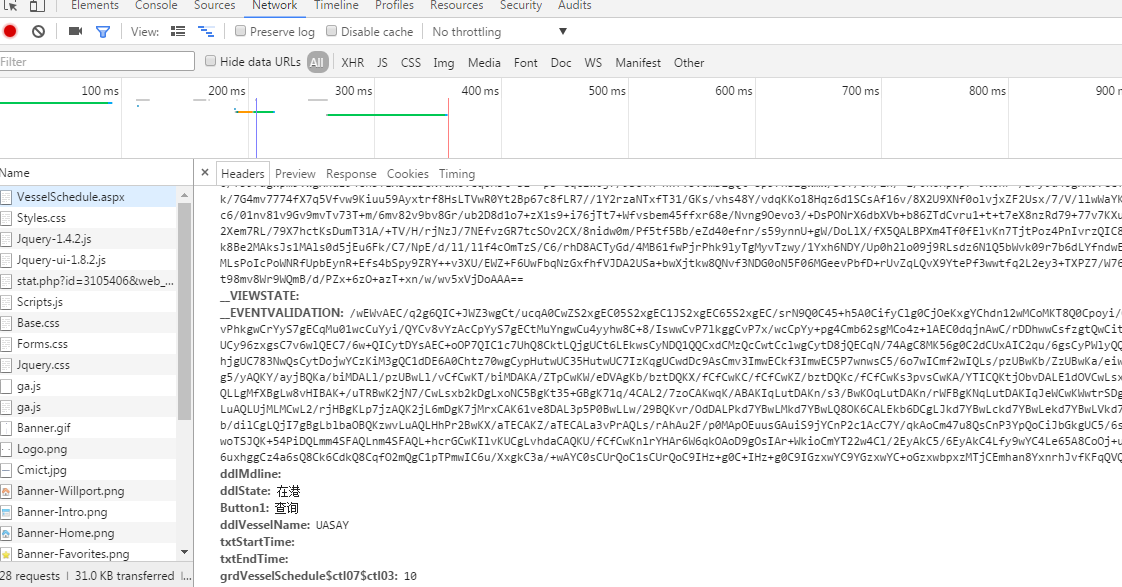Image resolution: width=1122 pixels, height=587 pixels.
Task: Select the inspect element cursor icon
Action: 10,5
